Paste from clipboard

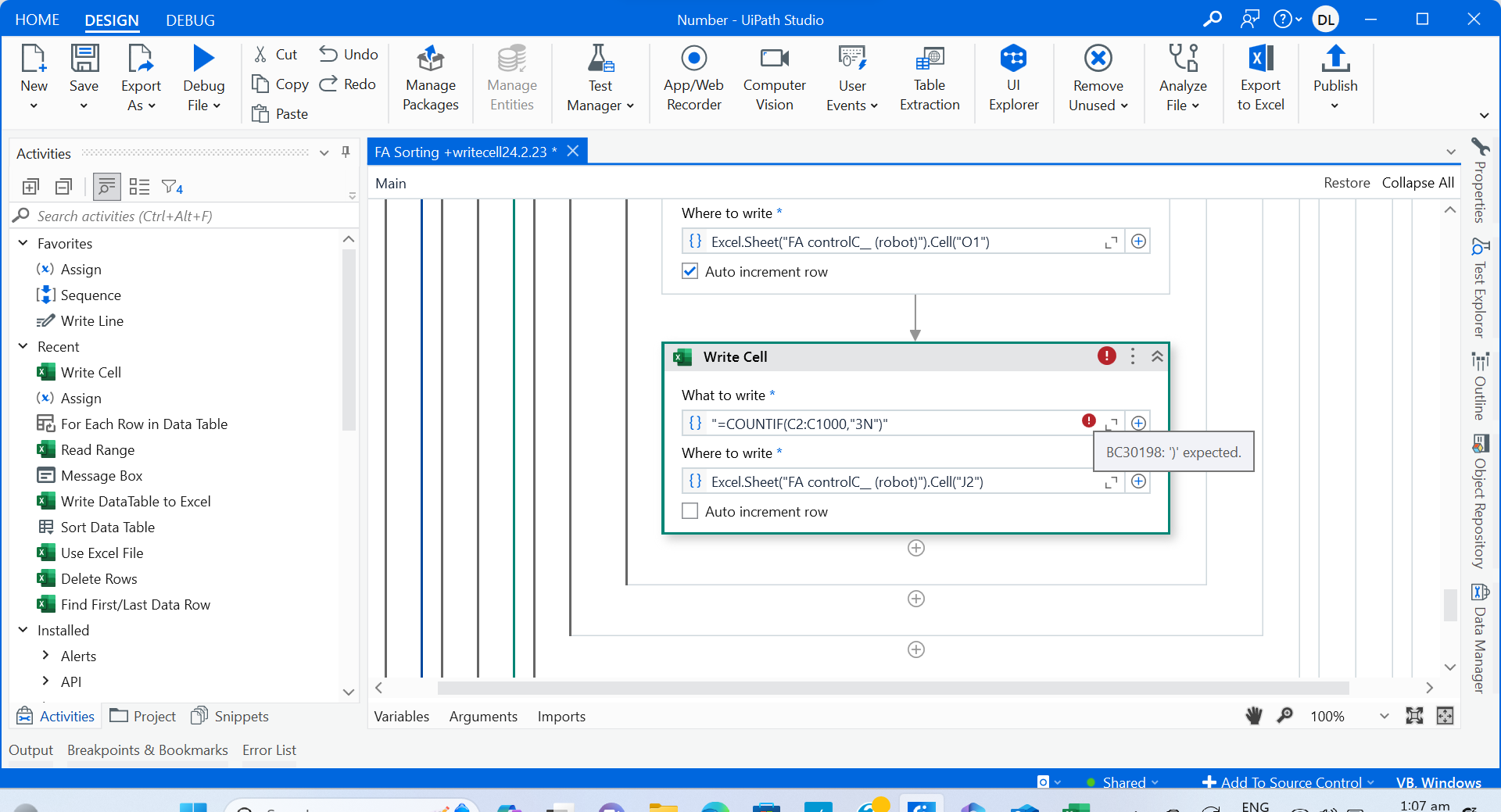[280, 113]
